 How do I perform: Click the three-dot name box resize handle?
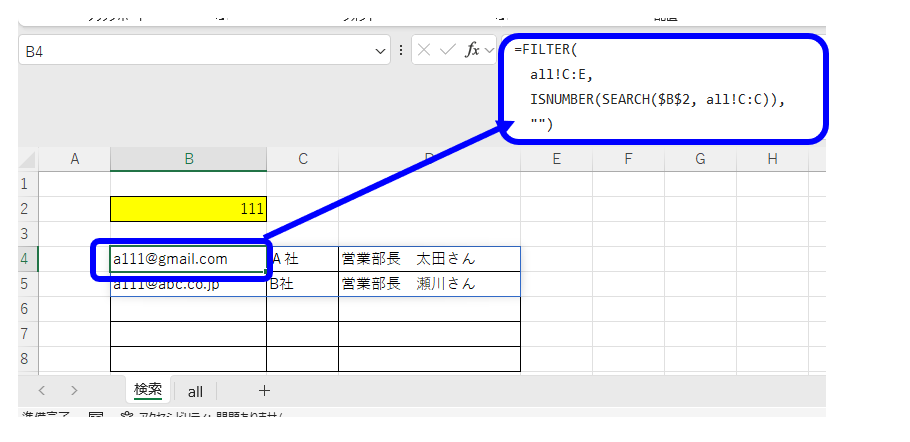click(401, 50)
